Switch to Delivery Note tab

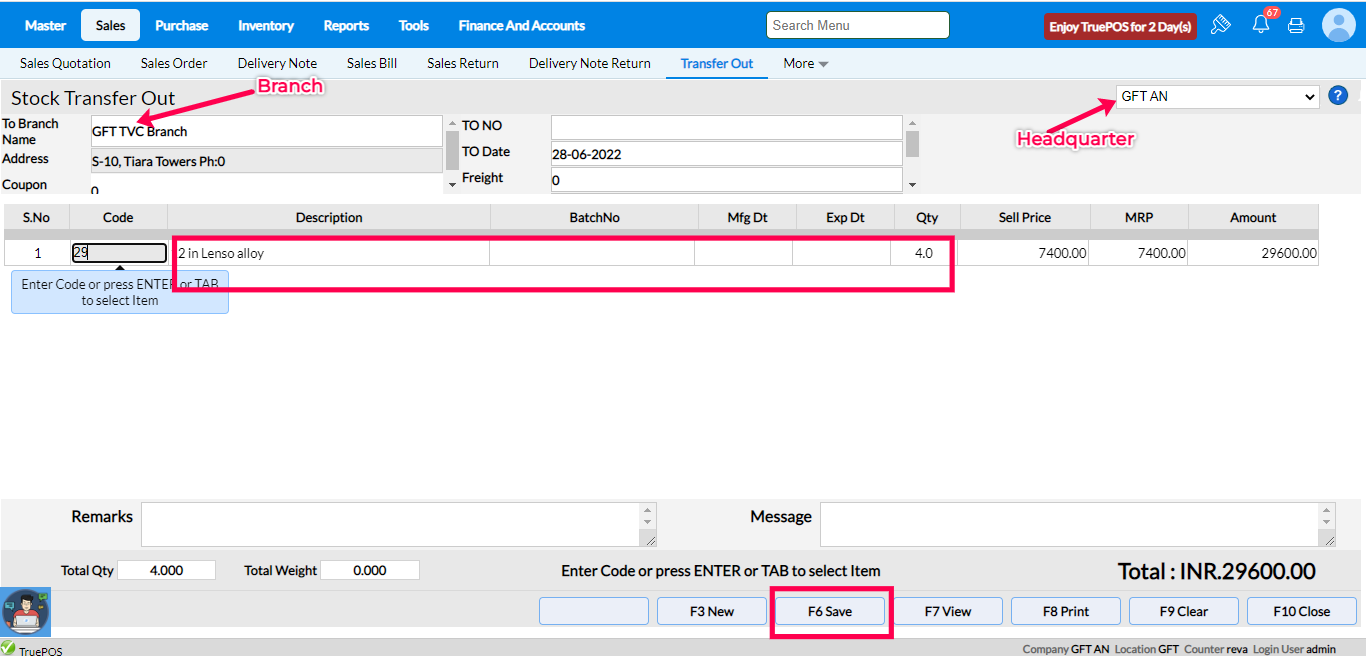(277, 63)
